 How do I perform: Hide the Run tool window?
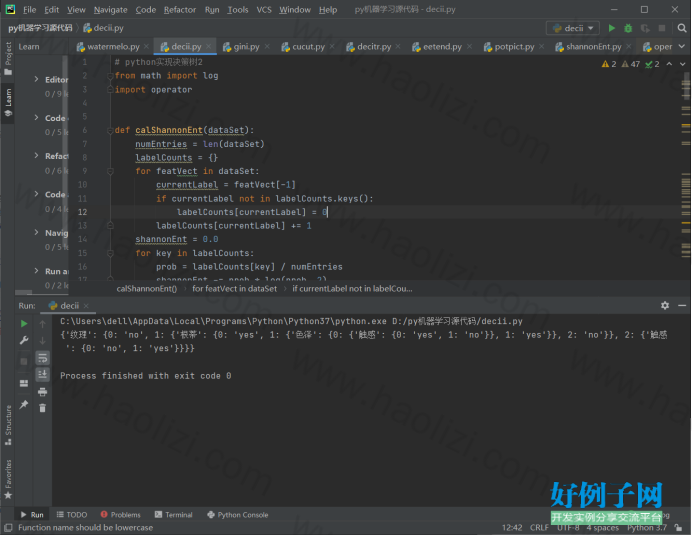click(682, 305)
